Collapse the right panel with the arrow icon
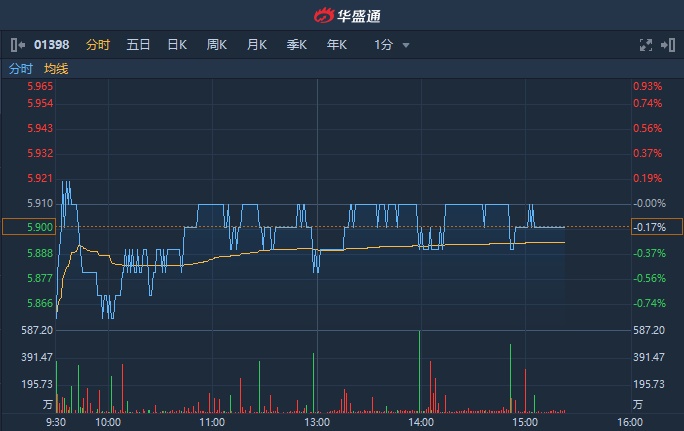The width and height of the screenshot is (684, 431). (x=668, y=45)
